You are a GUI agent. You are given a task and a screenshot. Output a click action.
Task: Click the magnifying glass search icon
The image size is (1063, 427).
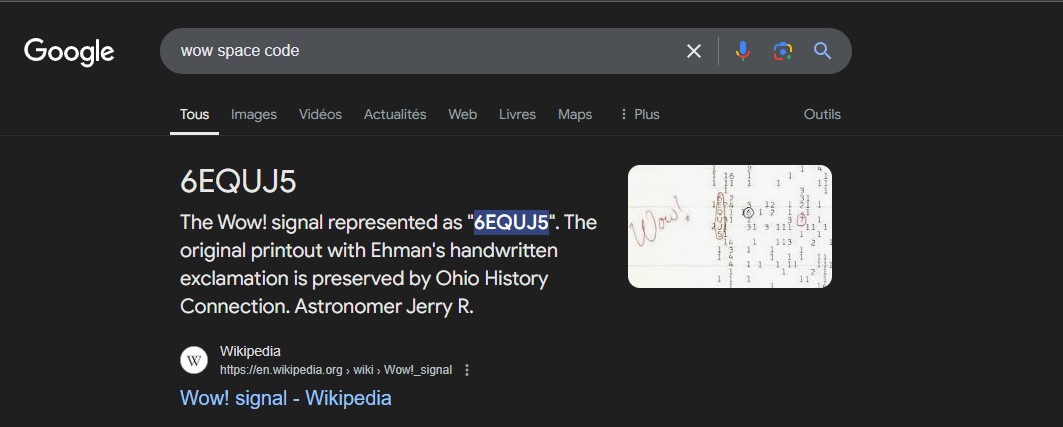822,51
